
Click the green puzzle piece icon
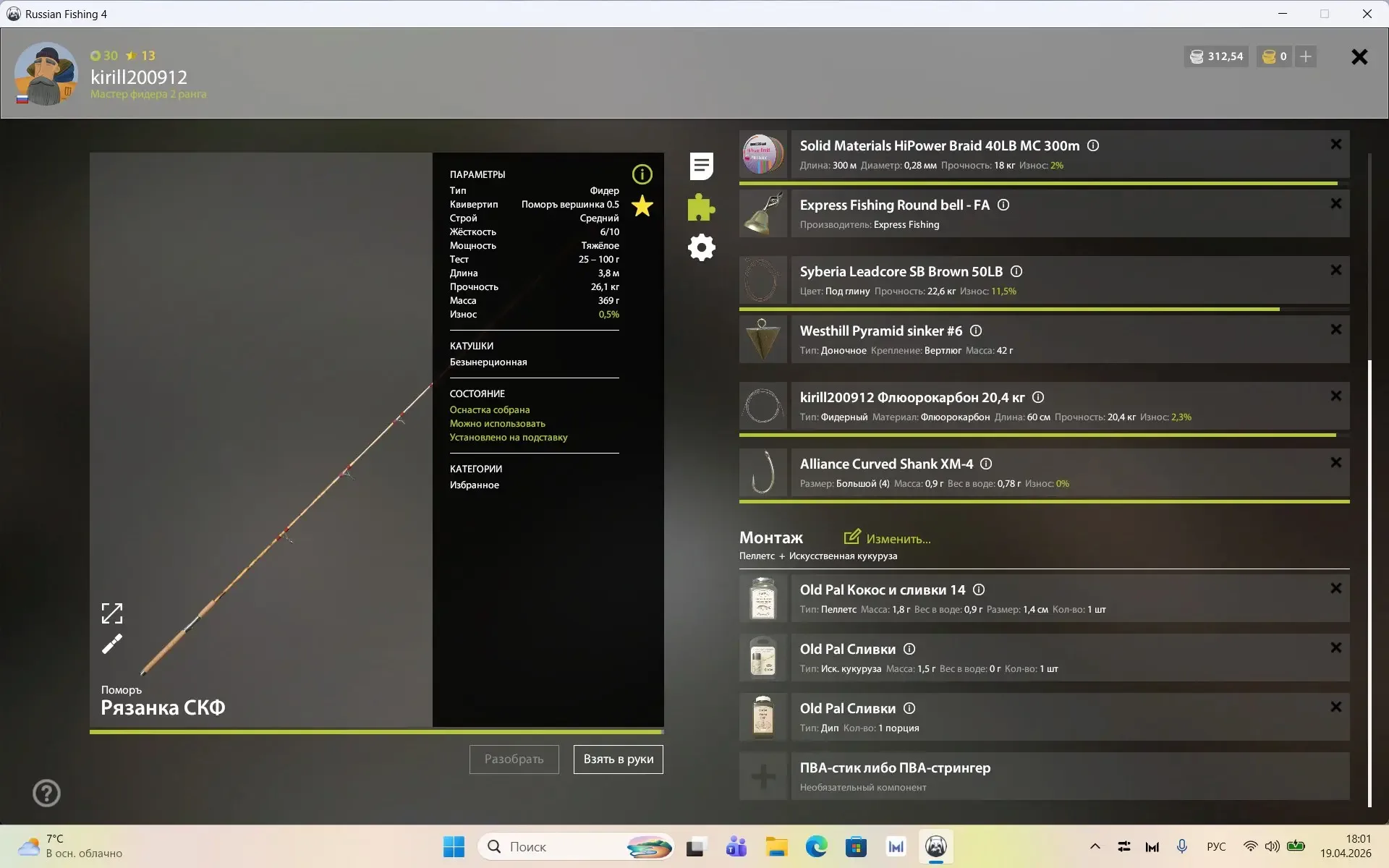[x=701, y=208]
